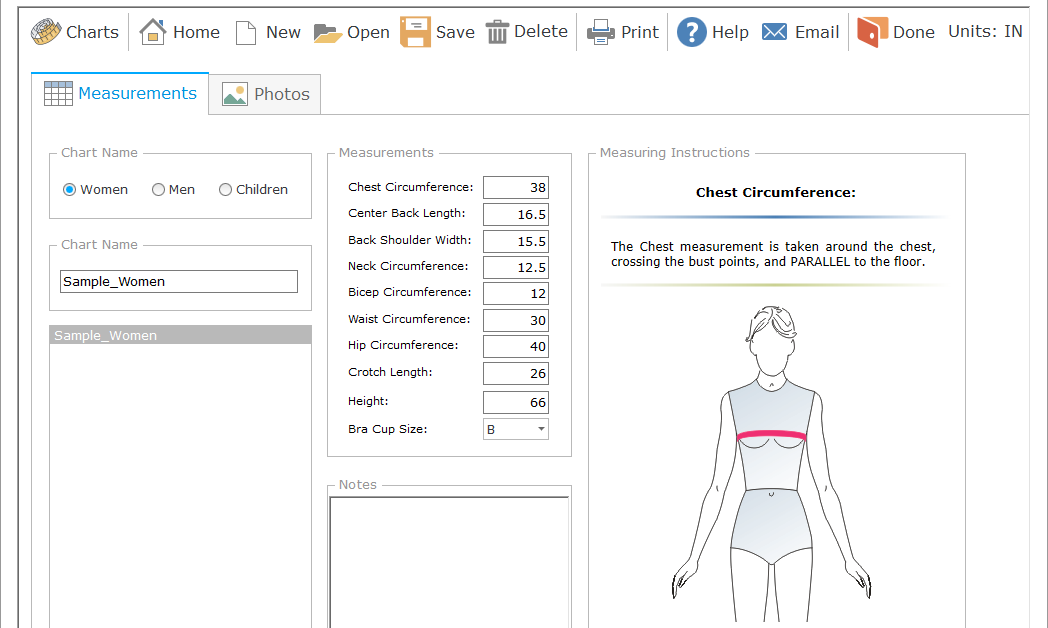Switch to the Measurements tab

120,93
